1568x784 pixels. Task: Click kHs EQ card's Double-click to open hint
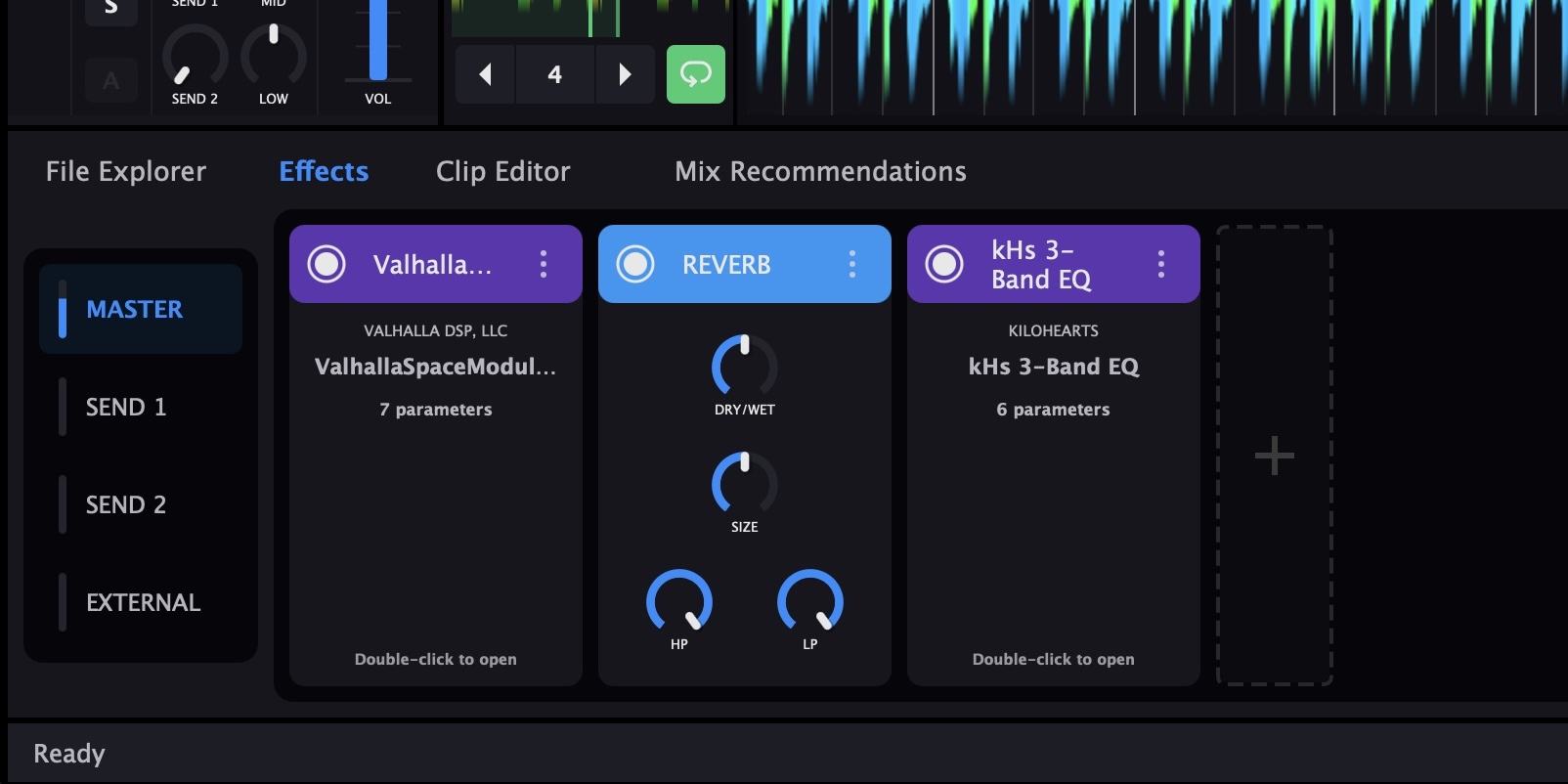tap(1054, 660)
